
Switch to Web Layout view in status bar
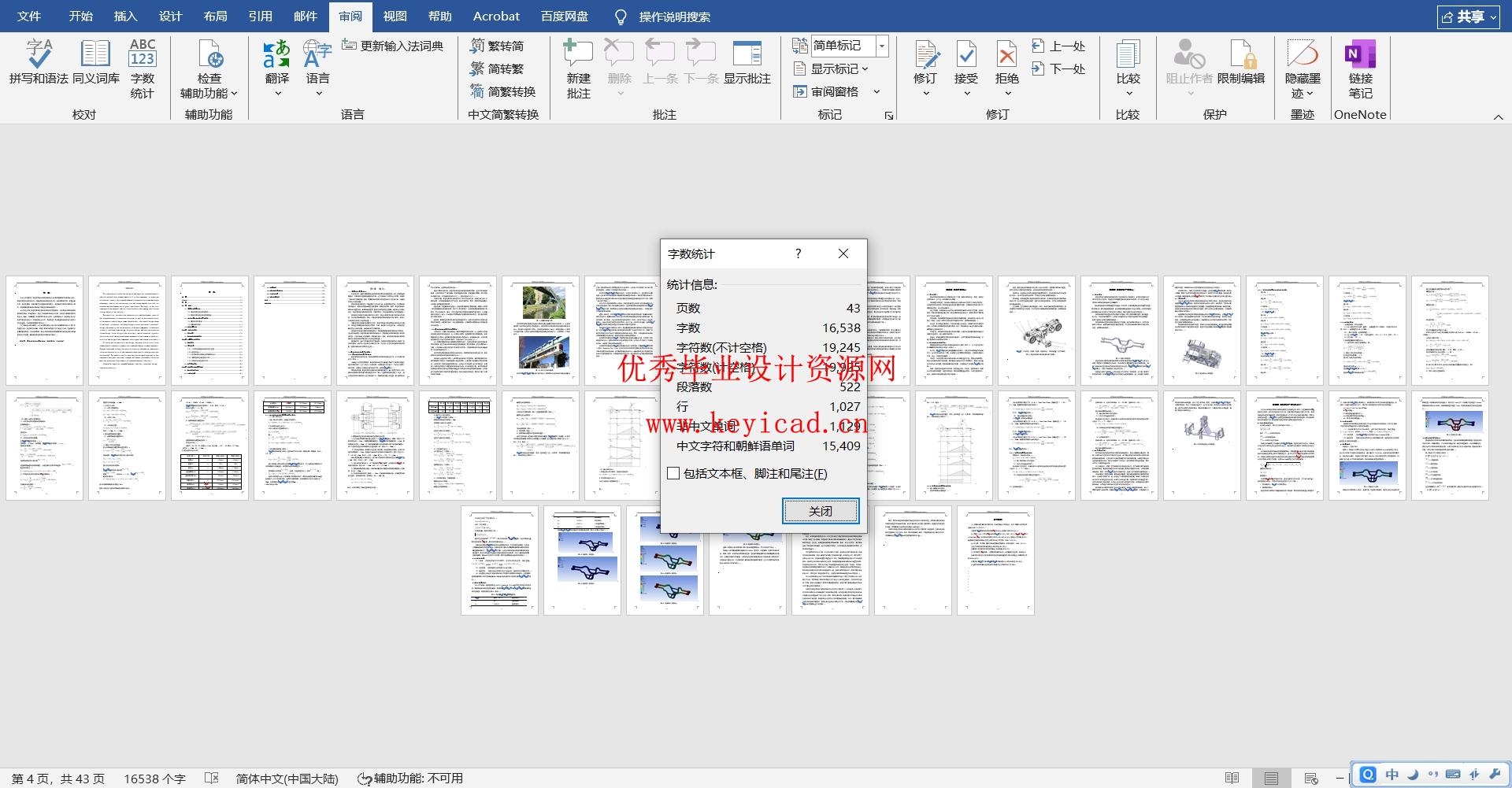pos(1311,778)
